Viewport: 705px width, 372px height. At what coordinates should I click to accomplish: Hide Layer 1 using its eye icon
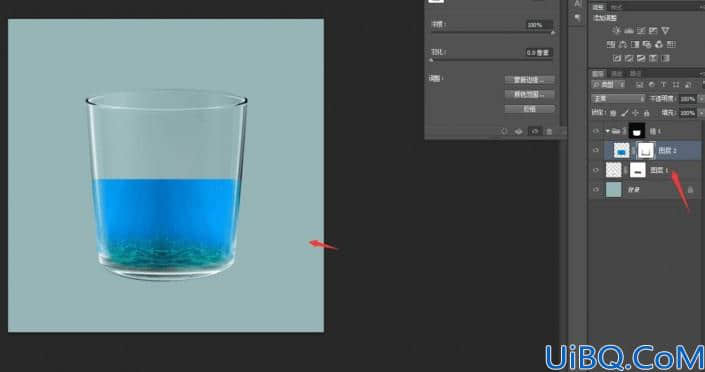pos(596,170)
